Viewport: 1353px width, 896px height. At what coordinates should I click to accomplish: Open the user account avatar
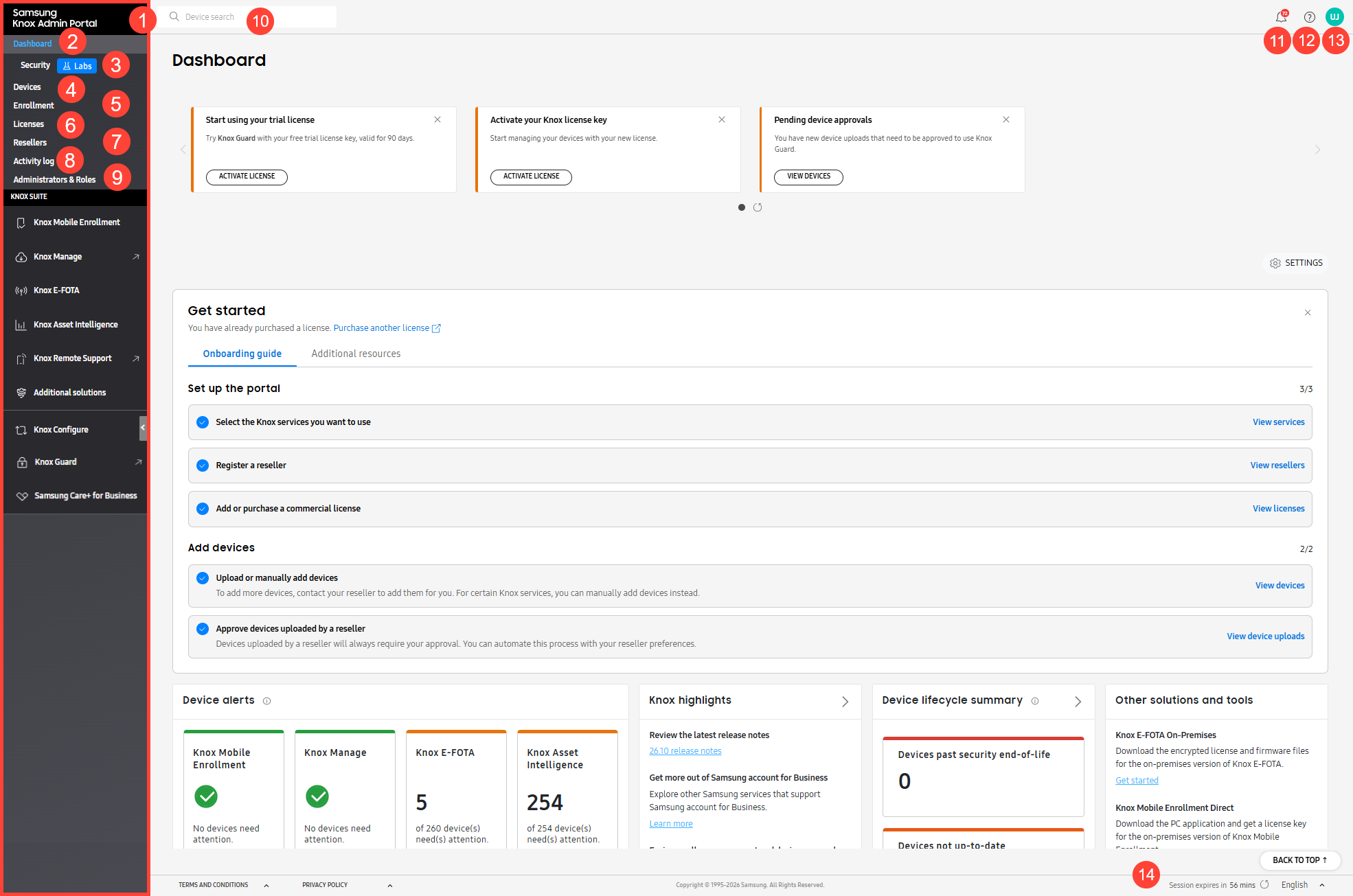tap(1334, 16)
